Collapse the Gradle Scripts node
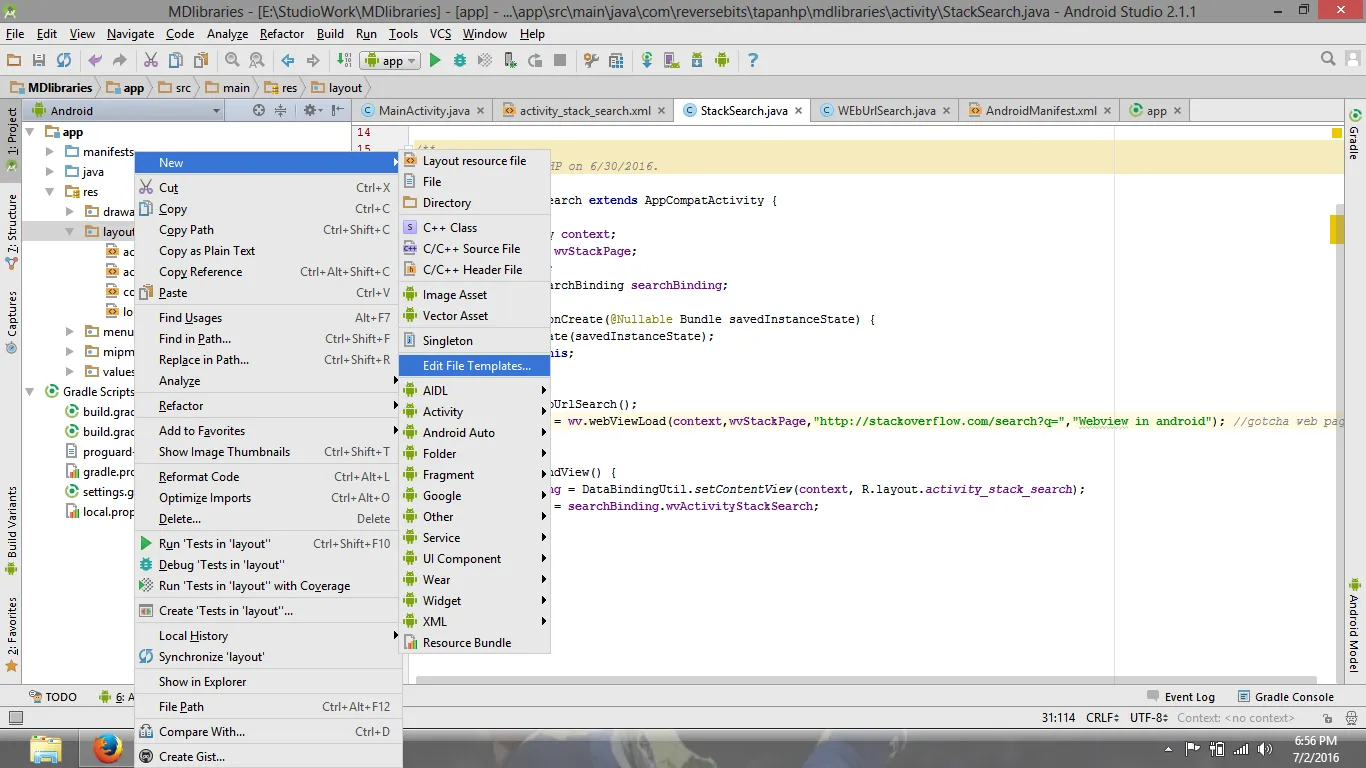This screenshot has height=768, width=1366. [x=30, y=392]
